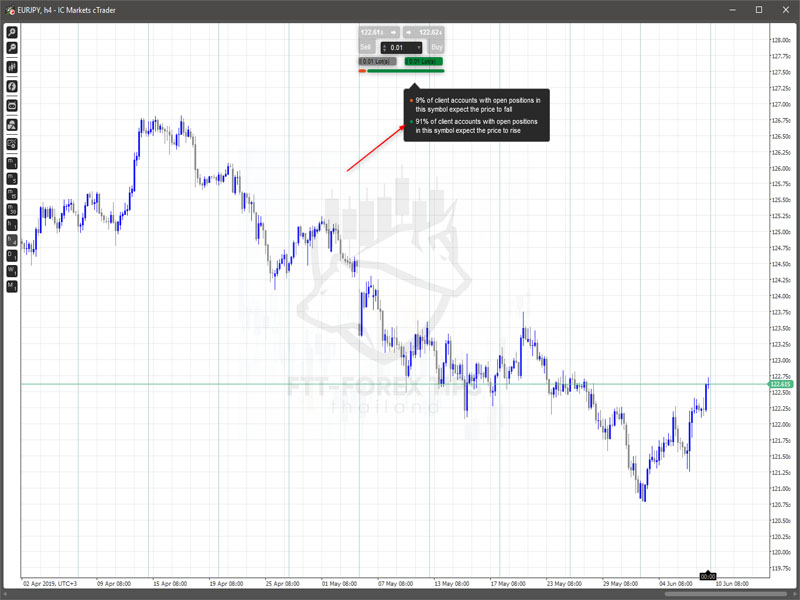Click the 0.01 volume input field
This screenshot has height=600, width=800.
point(402,48)
